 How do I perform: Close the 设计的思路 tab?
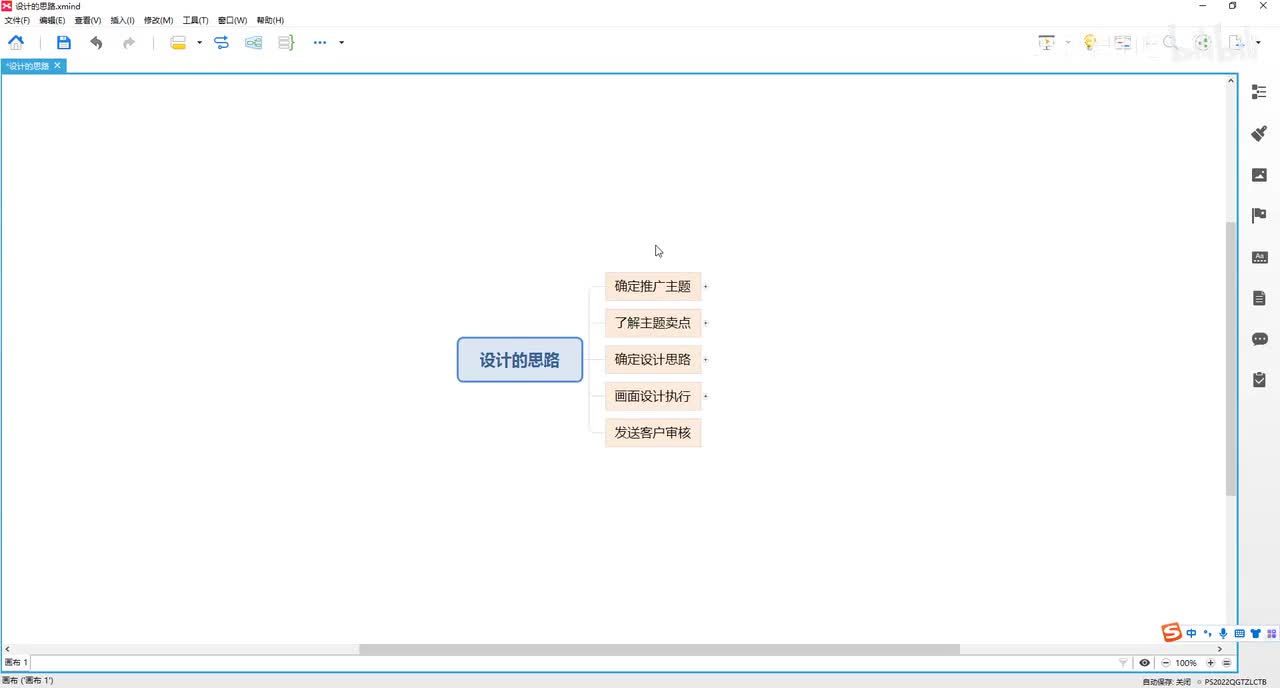click(x=58, y=66)
